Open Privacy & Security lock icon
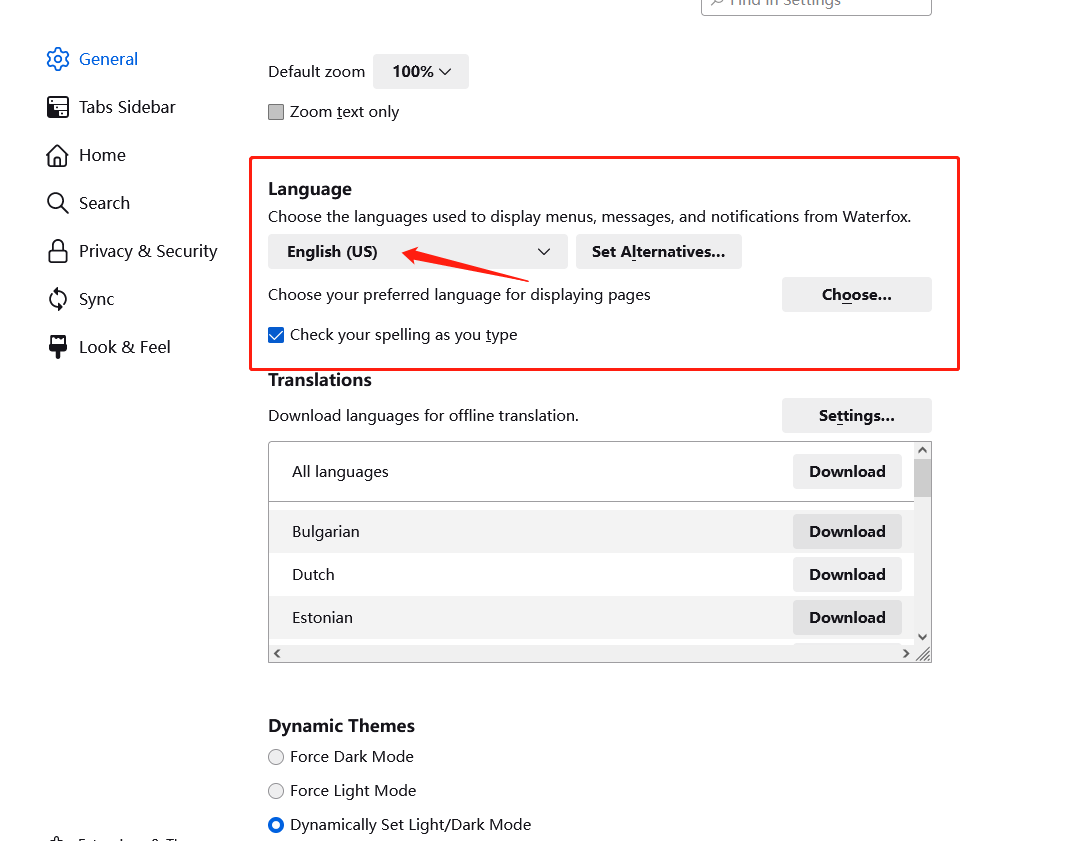Screen dimensions: 1081x841 (x=58, y=251)
